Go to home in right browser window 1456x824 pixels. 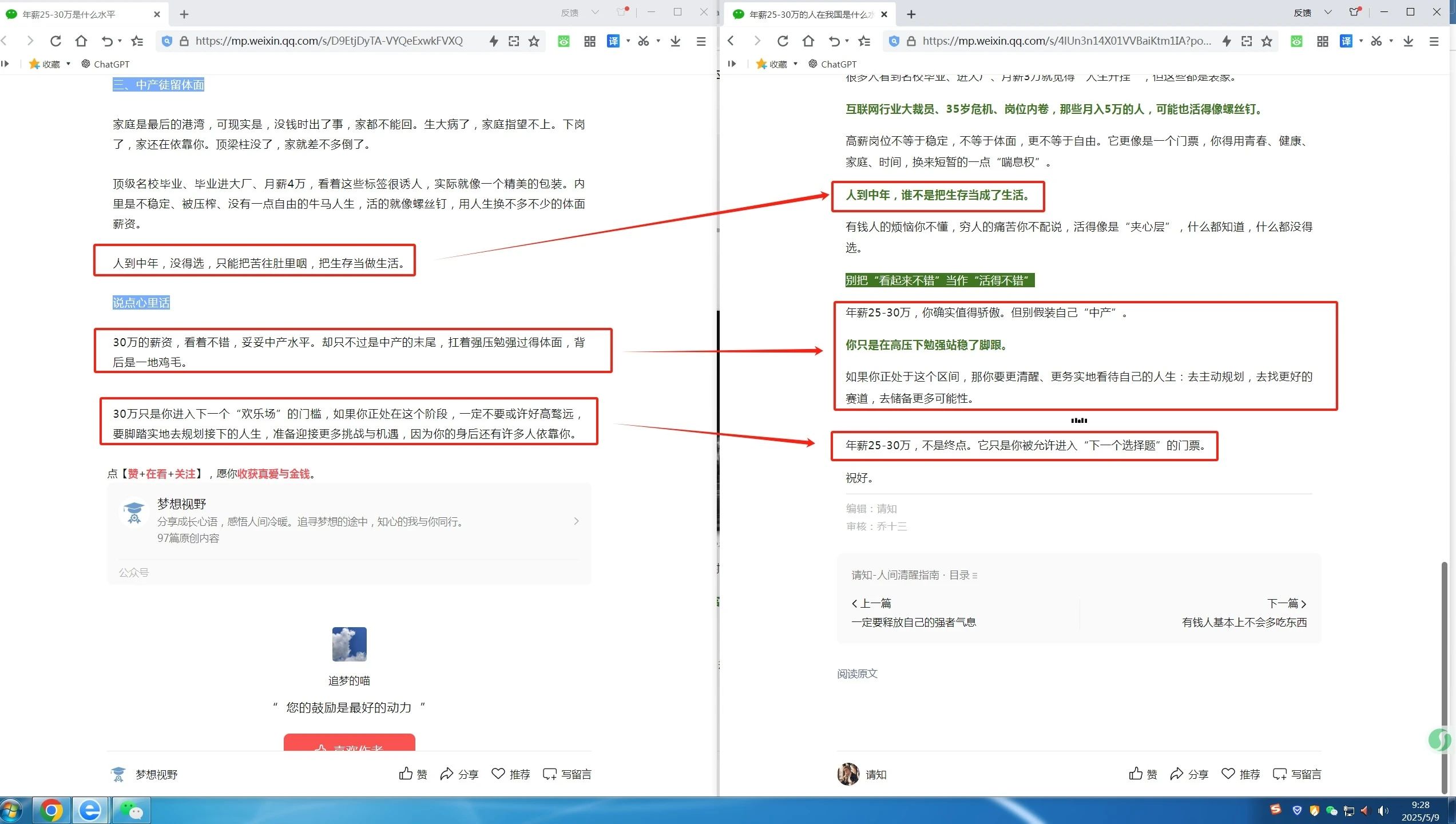tap(808, 41)
